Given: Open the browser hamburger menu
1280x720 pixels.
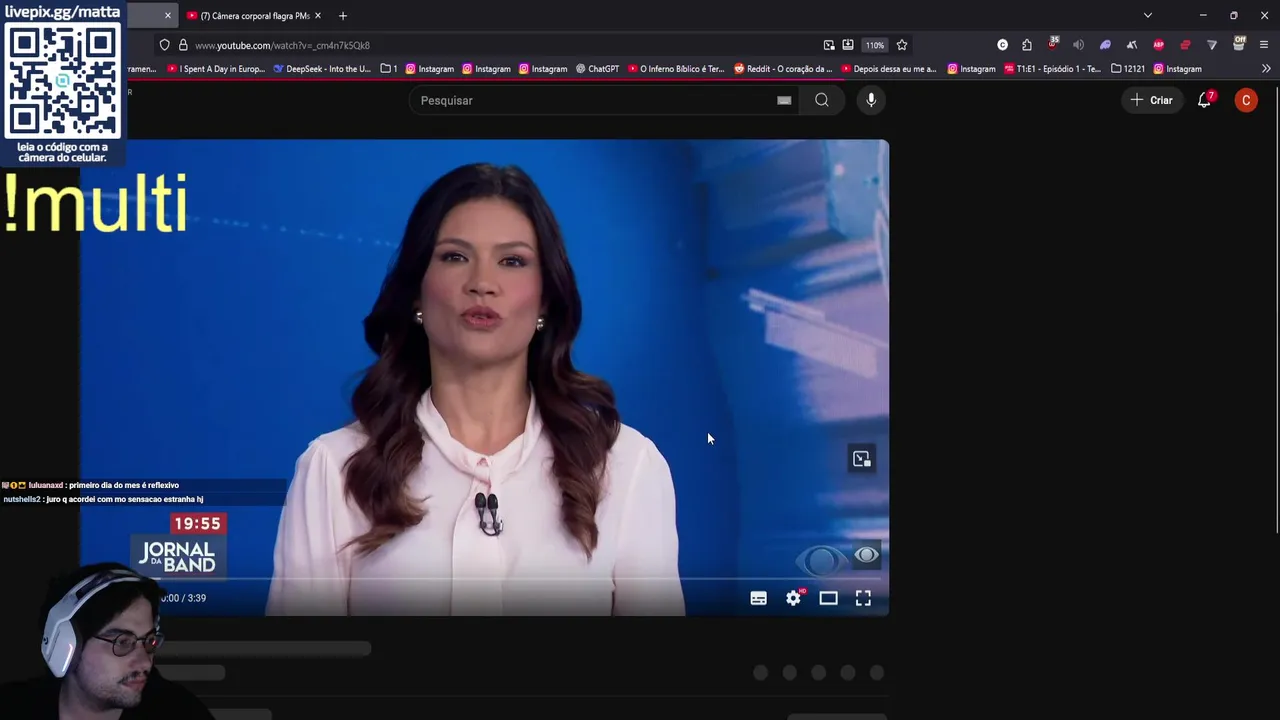Looking at the screenshot, I should click(x=1264, y=45).
